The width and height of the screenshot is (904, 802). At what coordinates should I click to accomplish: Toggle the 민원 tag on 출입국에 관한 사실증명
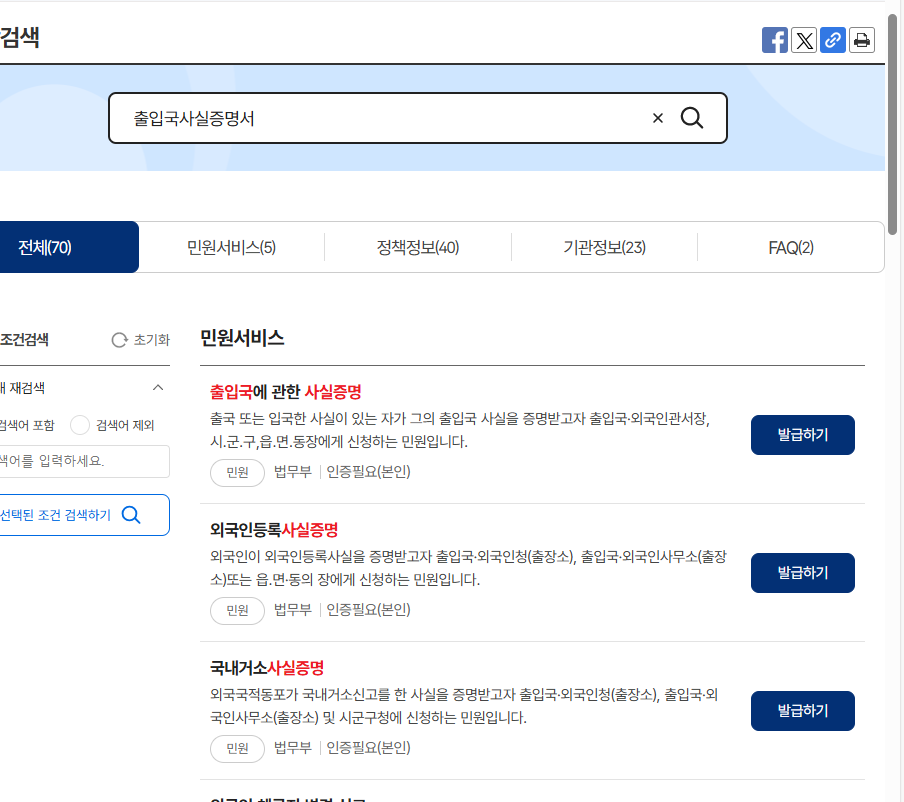237,472
